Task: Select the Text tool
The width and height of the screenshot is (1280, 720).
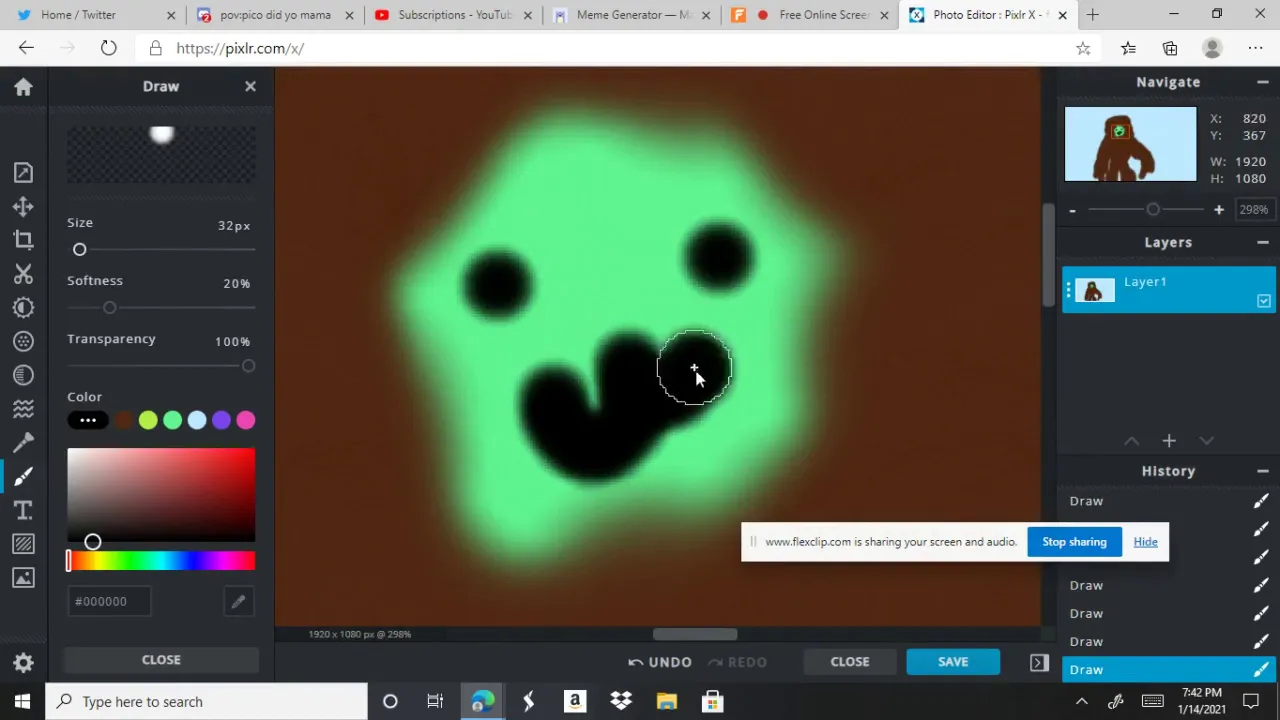Action: 23,510
